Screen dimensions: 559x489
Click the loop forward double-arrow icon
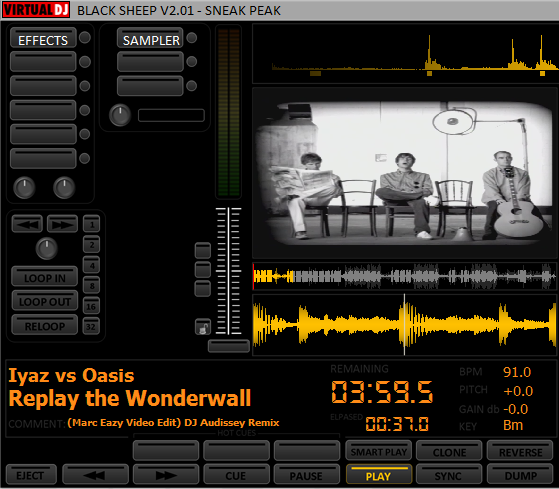62,224
